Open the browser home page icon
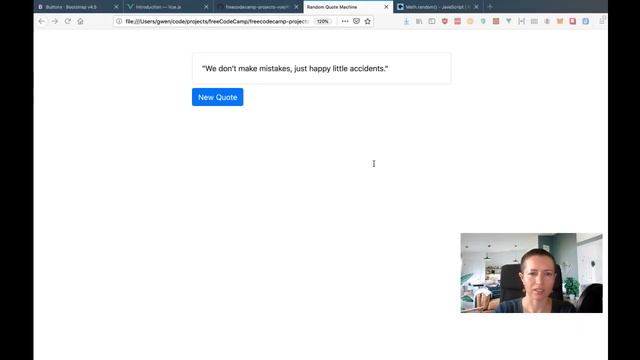Image resolution: width=640 pixels, height=360 pixels. 80,21
